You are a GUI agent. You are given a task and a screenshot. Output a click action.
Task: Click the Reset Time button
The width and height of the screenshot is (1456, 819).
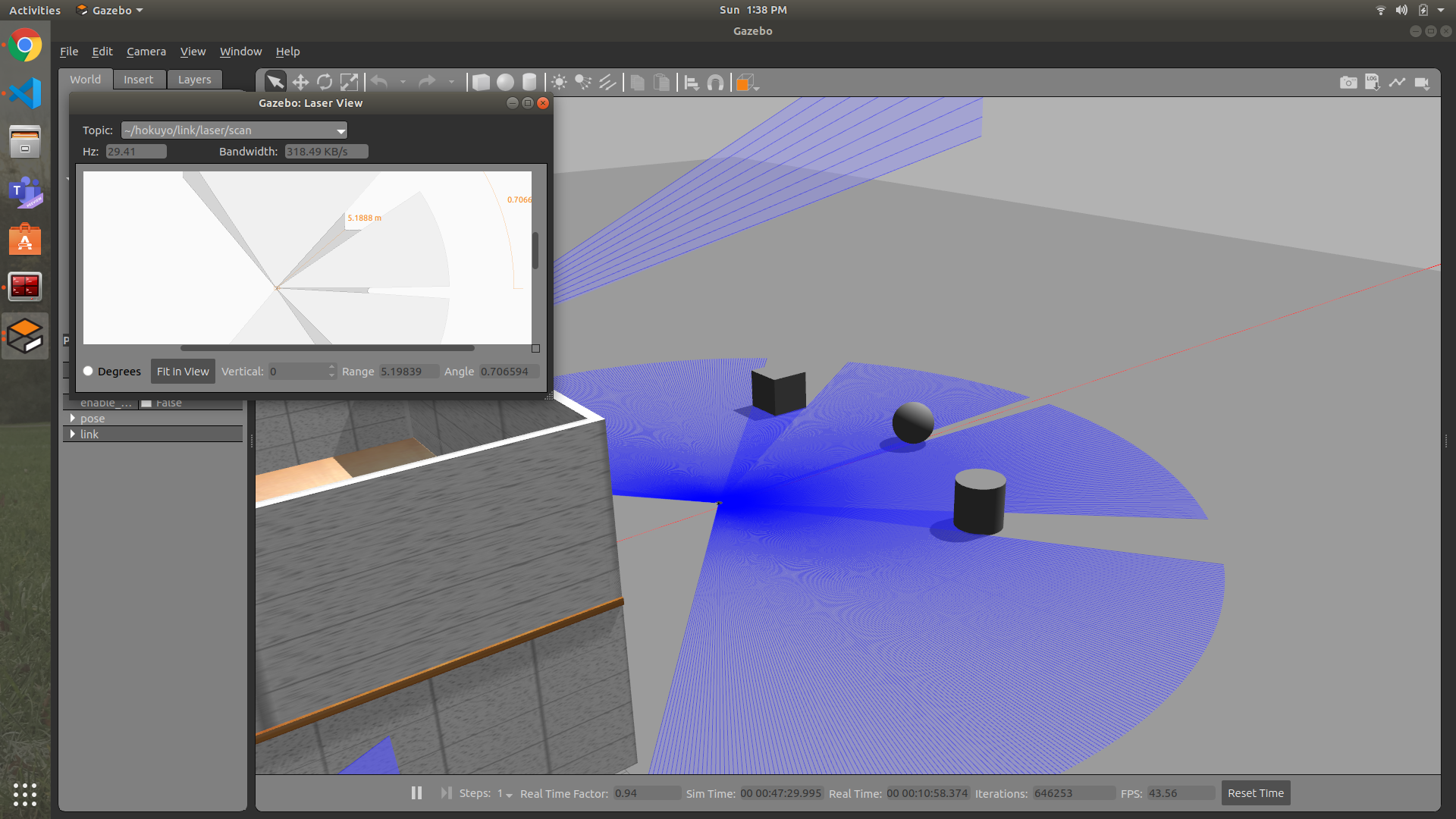[1256, 793]
